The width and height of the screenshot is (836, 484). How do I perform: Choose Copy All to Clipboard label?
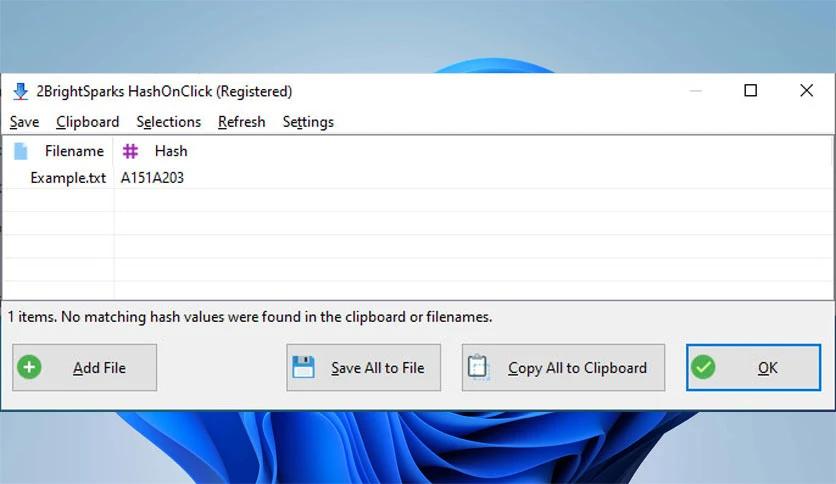[x=577, y=368]
